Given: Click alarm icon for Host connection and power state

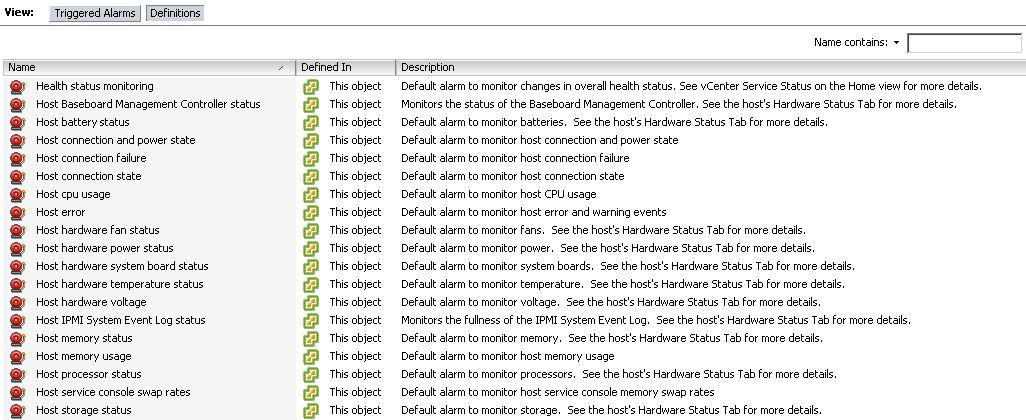Looking at the screenshot, I should [18, 141].
